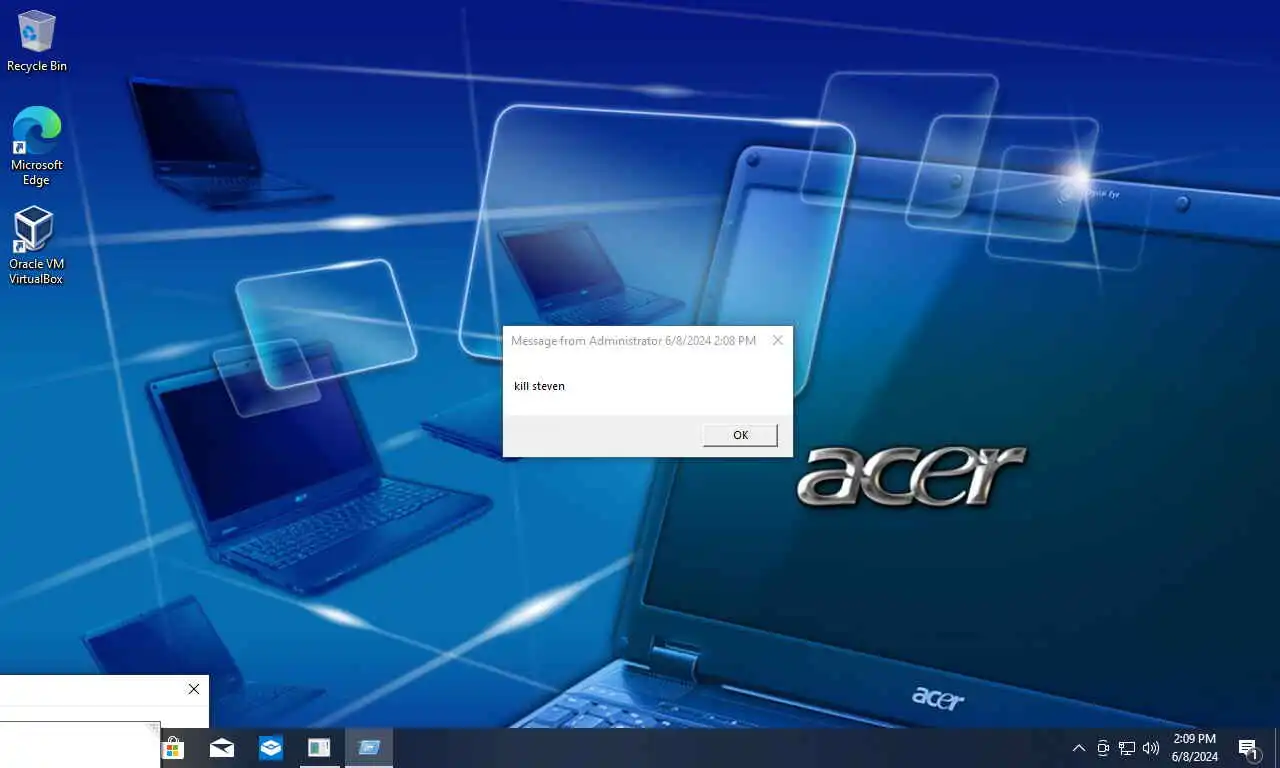Click the Meet Now camera tray icon
The height and width of the screenshot is (768, 1280).
[x=1103, y=748]
